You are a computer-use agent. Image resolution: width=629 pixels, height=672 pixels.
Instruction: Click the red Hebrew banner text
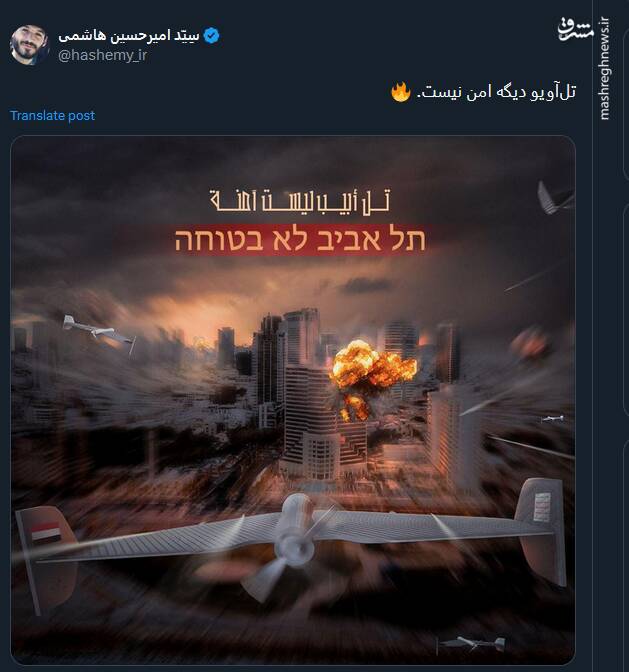point(300,240)
